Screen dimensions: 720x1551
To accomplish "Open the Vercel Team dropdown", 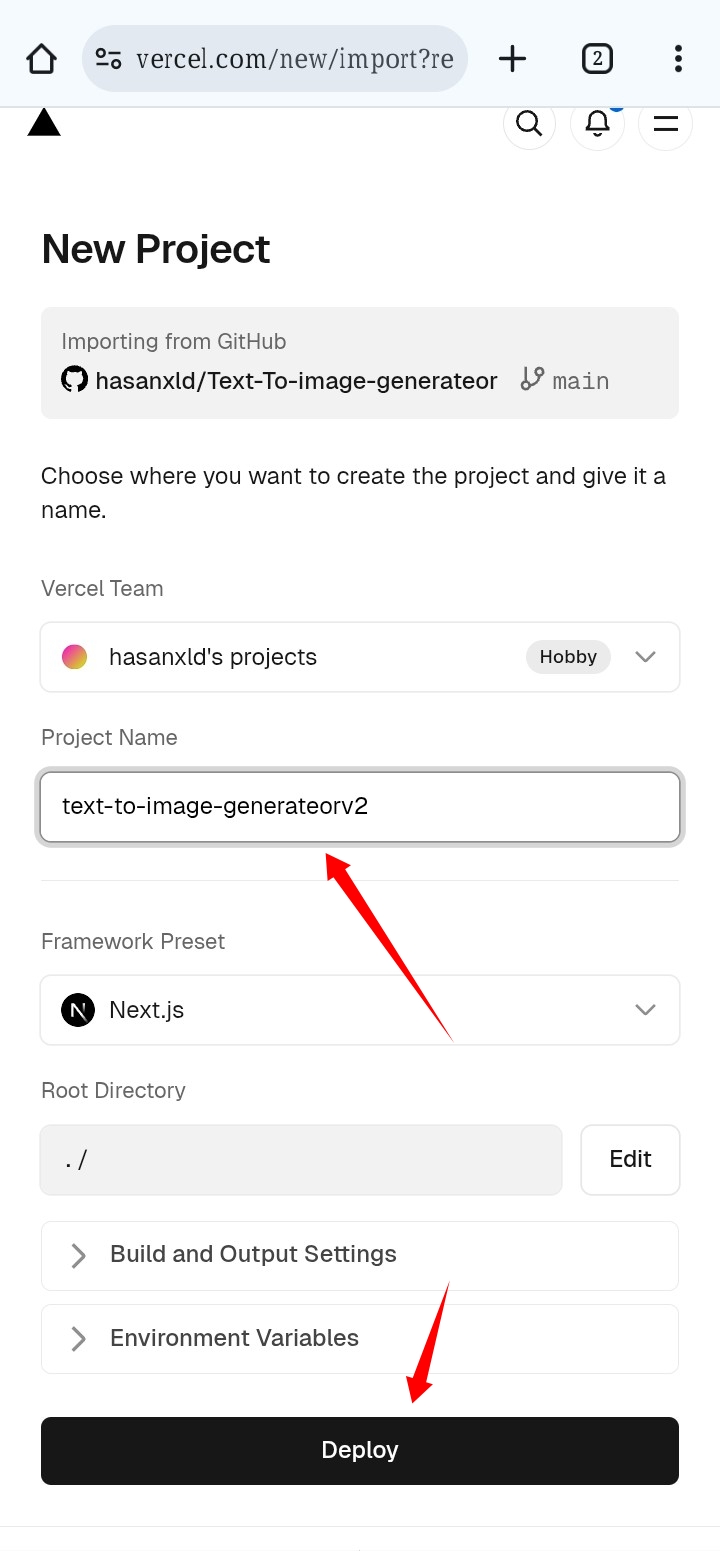I will click(x=360, y=657).
